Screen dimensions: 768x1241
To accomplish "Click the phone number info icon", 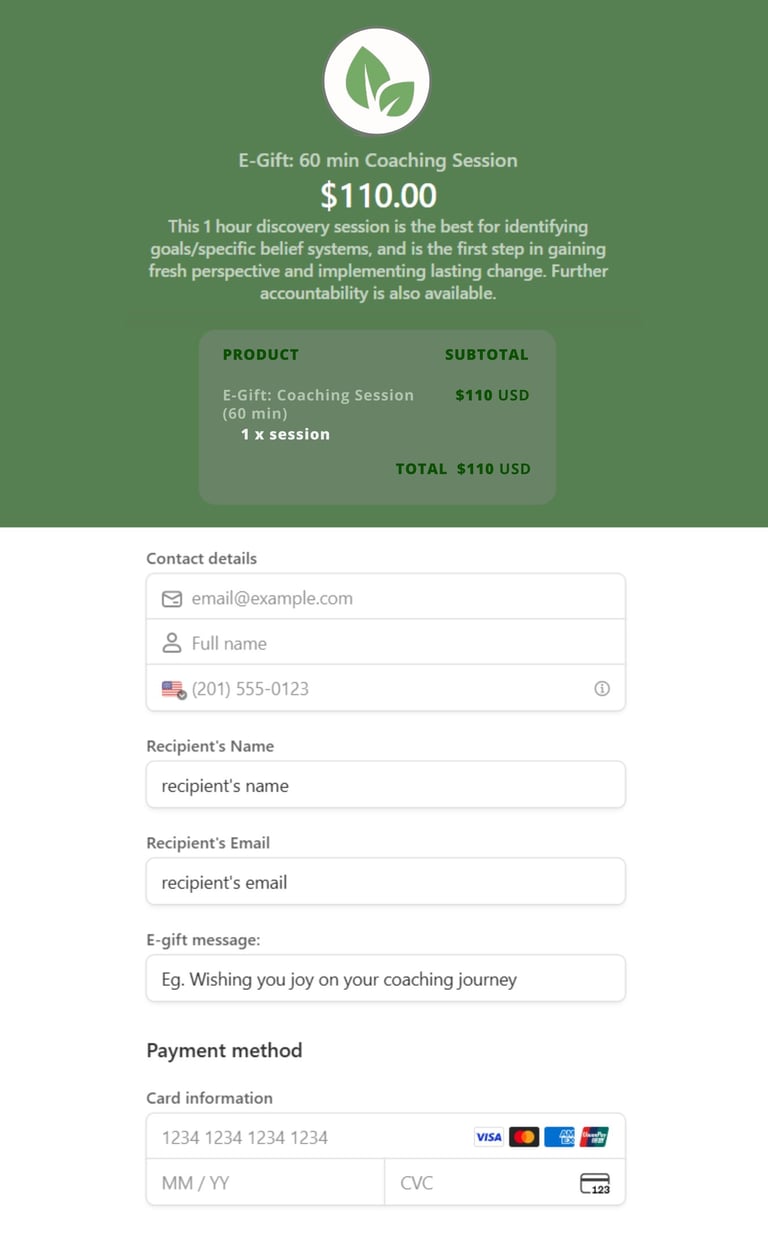I will [602, 689].
